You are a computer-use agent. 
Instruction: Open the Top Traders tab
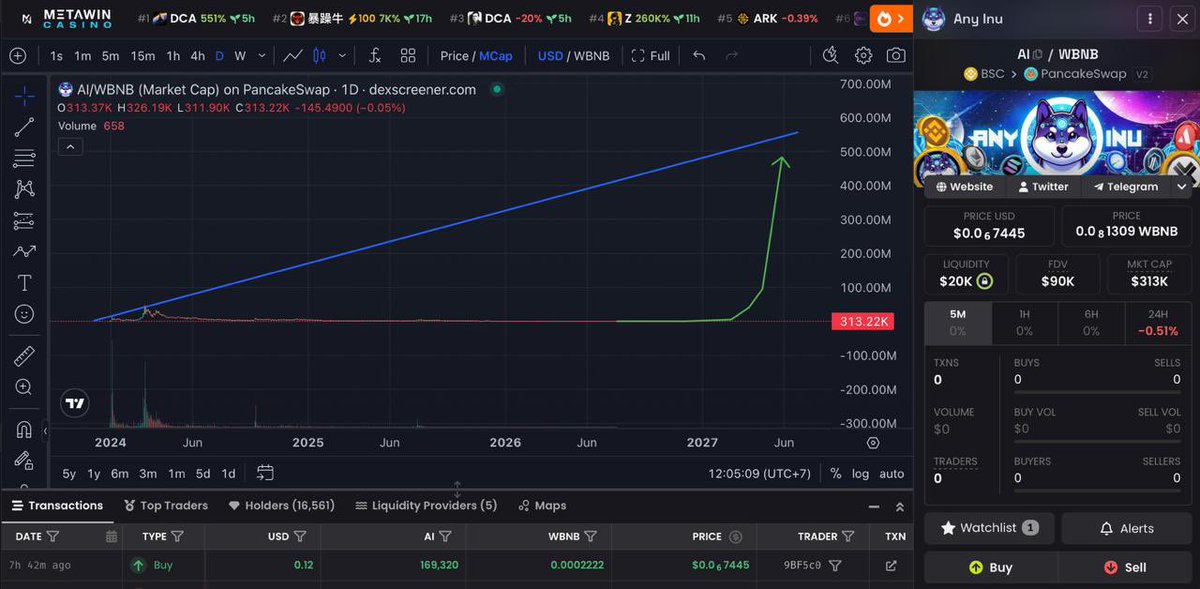pyautogui.click(x=166, y=505)
